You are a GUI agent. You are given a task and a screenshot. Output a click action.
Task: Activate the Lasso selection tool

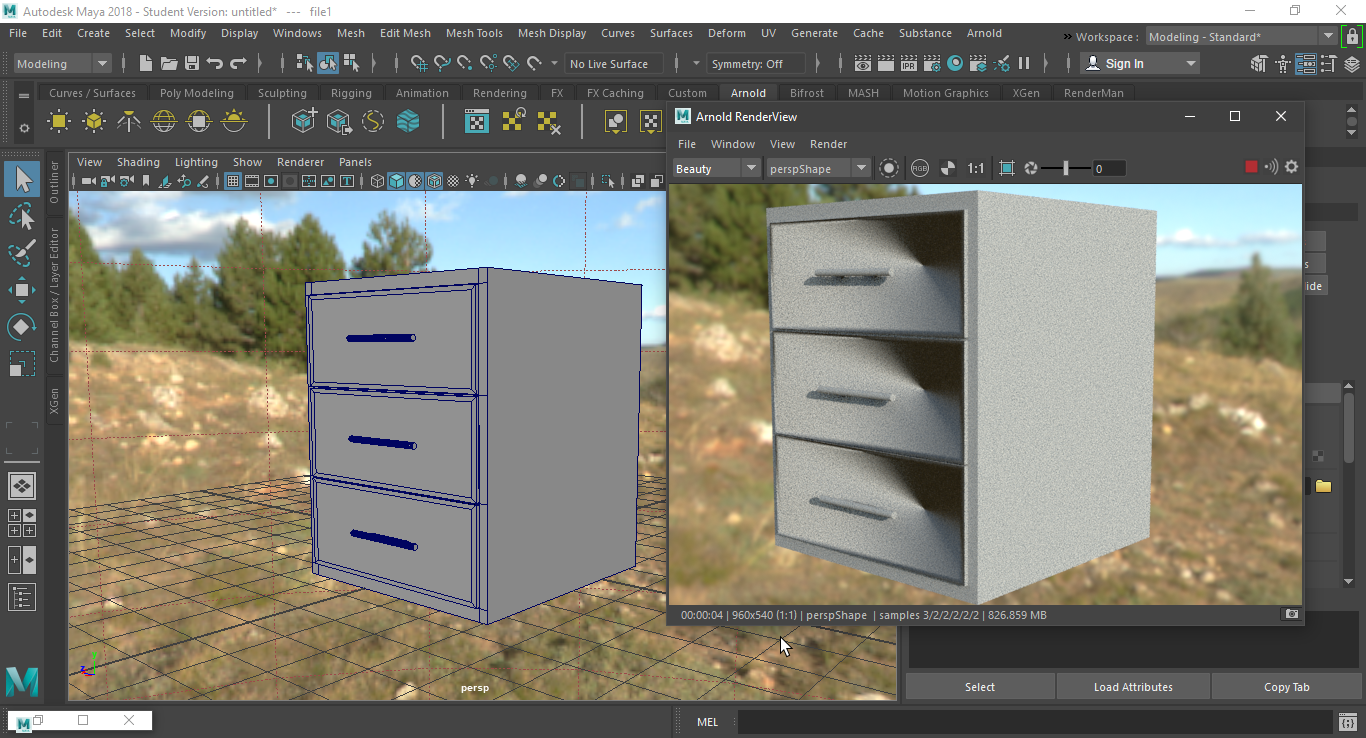(22, 216)
